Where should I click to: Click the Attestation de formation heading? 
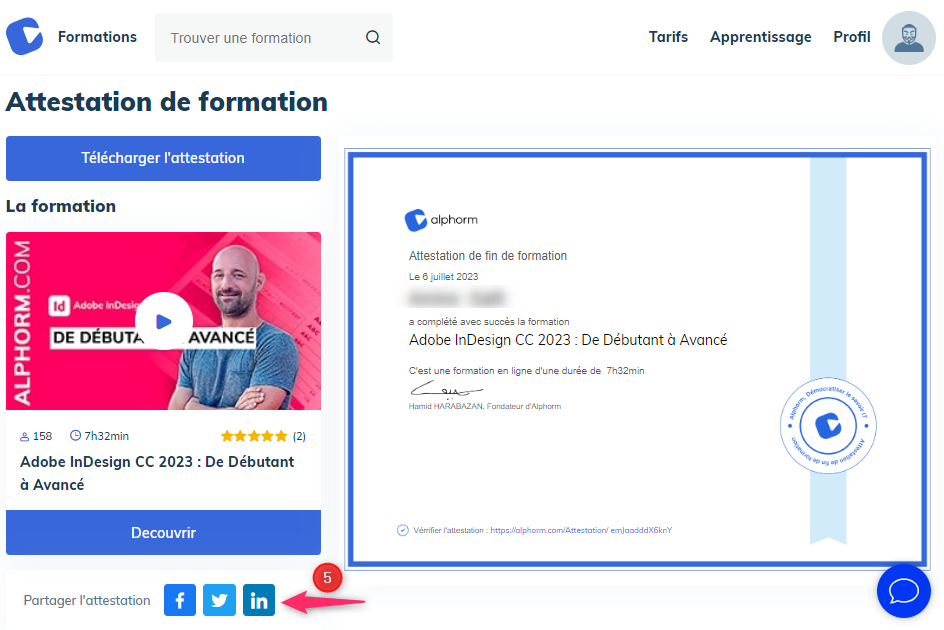[167, 102]
